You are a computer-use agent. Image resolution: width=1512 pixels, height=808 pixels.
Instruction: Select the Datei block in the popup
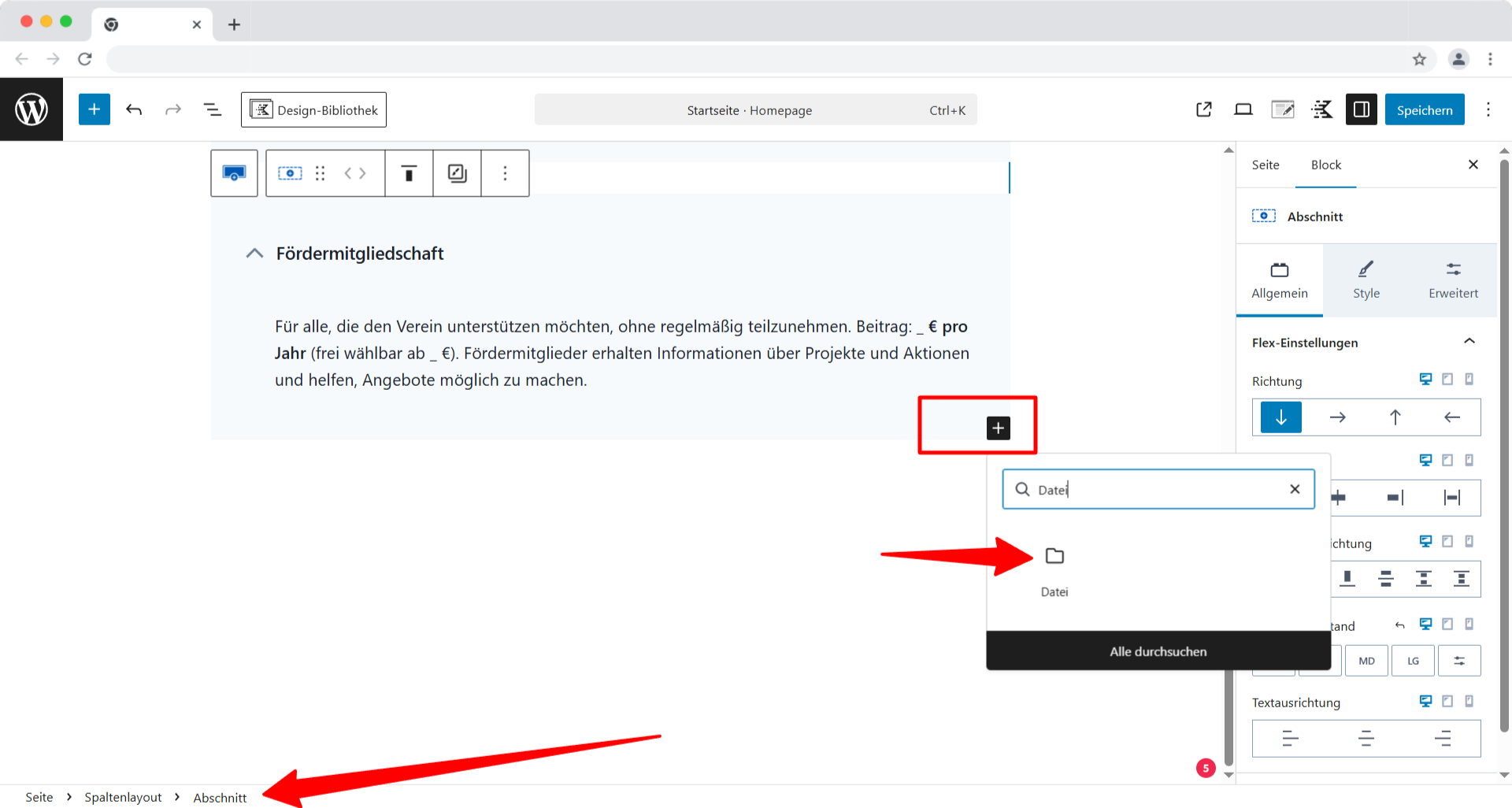tap(1054, 565)
